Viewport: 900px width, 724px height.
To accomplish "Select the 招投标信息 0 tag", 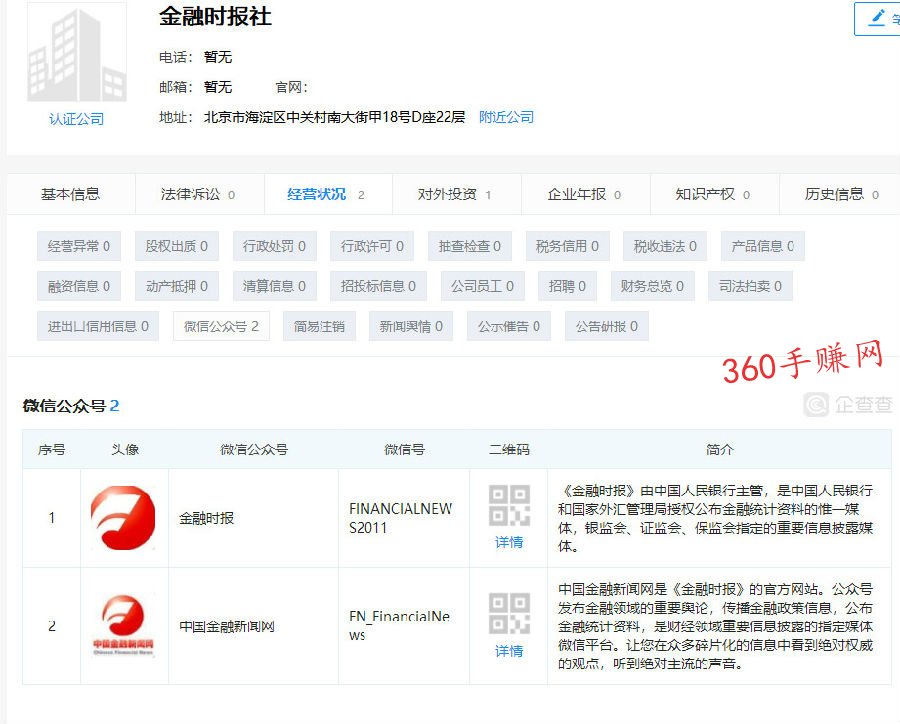I will point(378,286).
